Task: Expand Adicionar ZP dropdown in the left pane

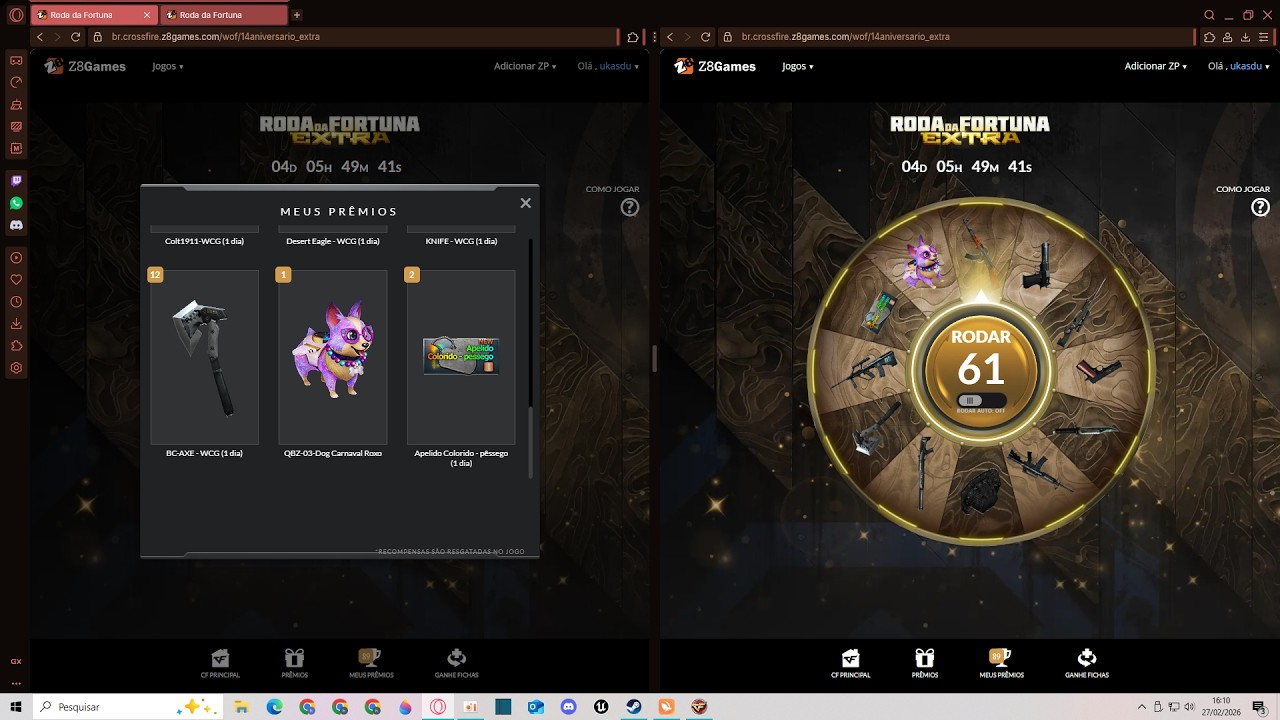Action: click(x=524, y=66)
